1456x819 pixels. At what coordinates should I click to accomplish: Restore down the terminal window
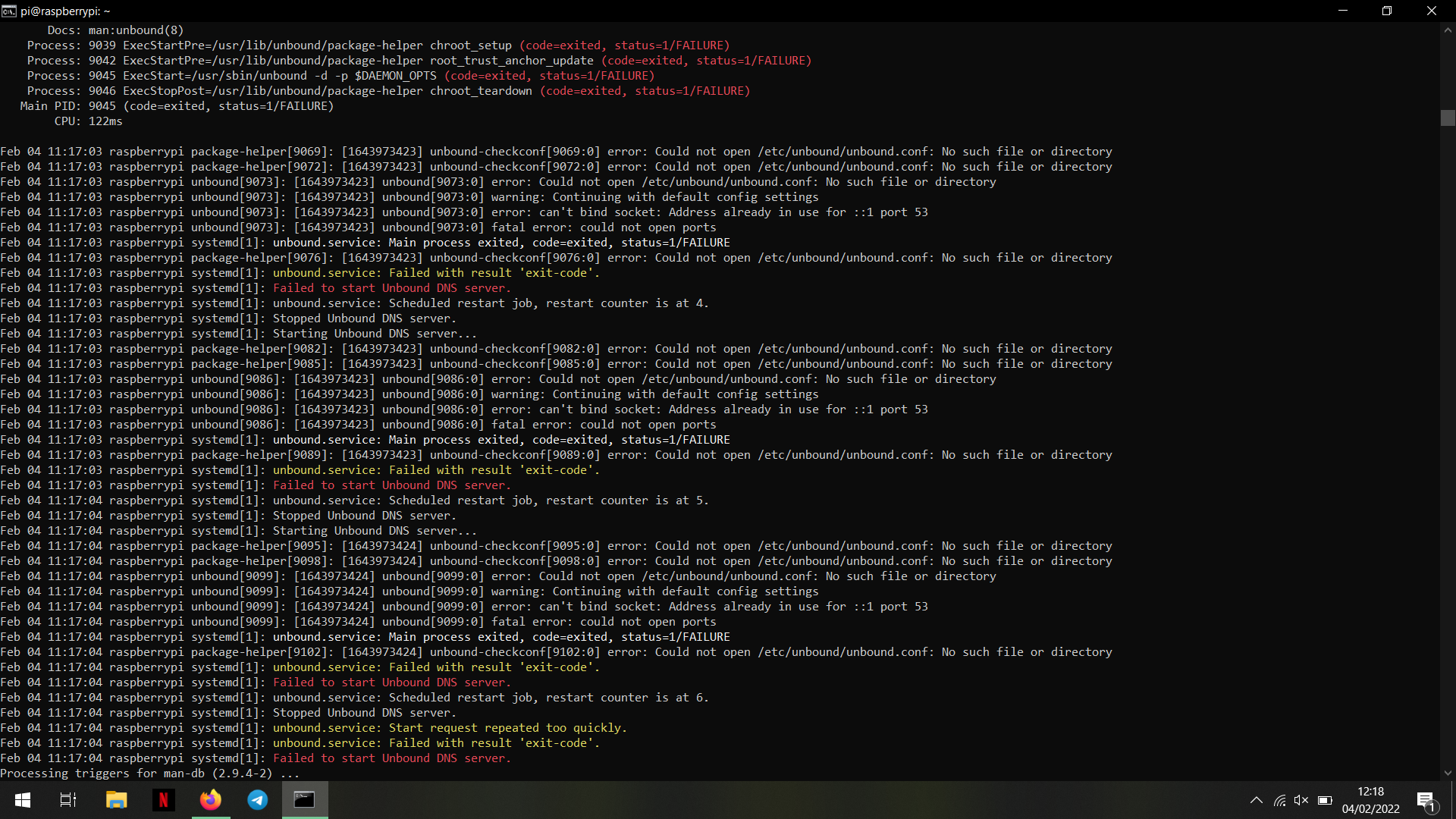coord(1387,10)
